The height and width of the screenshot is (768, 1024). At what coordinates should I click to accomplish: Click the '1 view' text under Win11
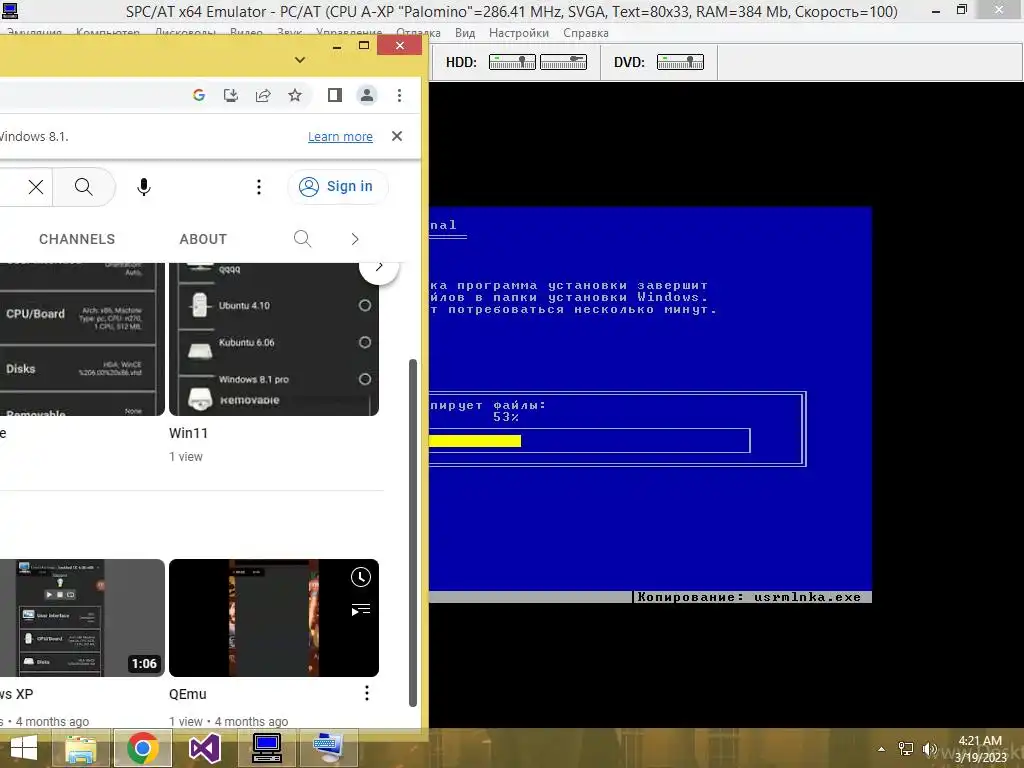tap(185, 457)
